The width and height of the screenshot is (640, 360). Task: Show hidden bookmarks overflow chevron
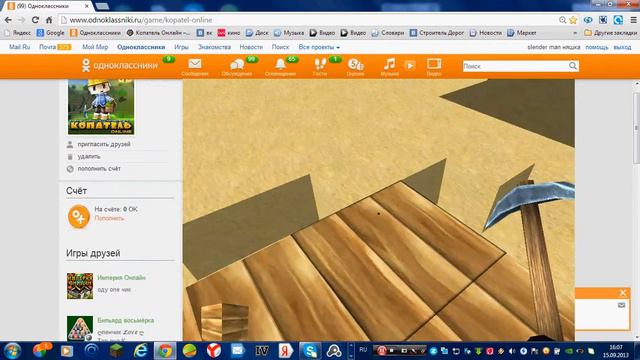click(575, 33)
